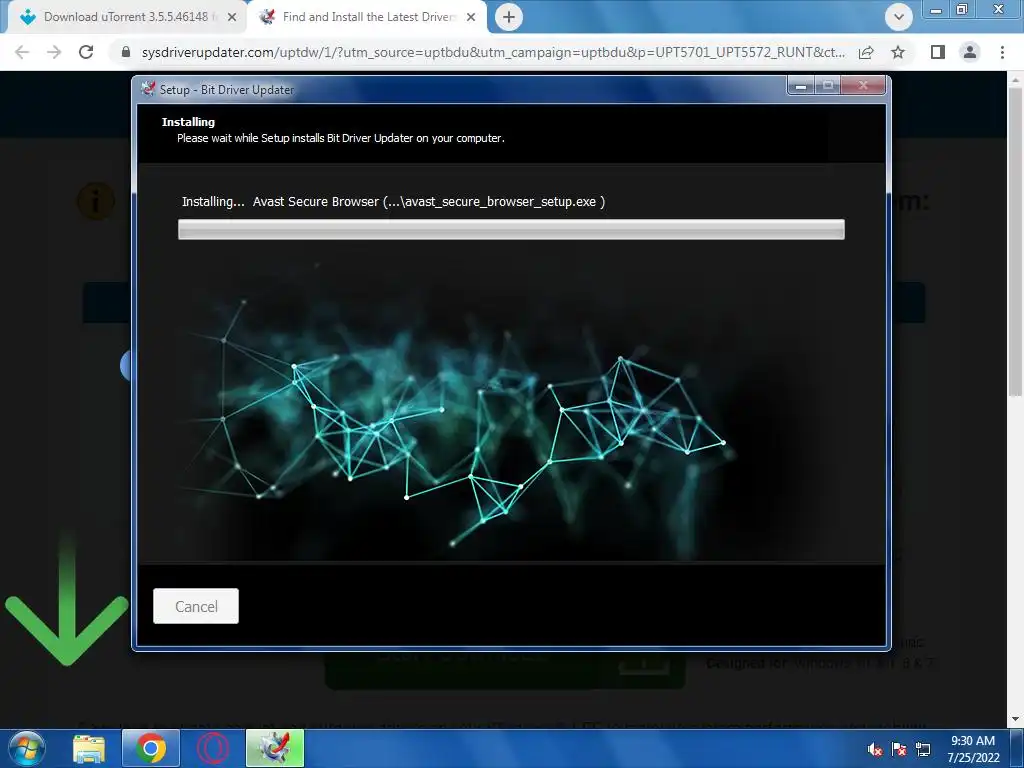The width and height of the screenshot is (1024, 768).
Task: Expand the tab search dropdown
Action: 899,17
